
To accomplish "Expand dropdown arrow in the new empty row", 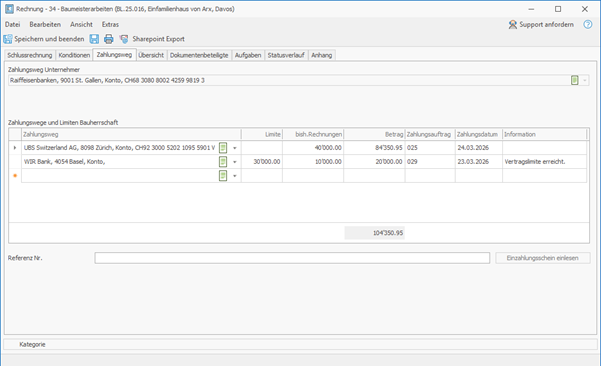I will tap(235, 176).
